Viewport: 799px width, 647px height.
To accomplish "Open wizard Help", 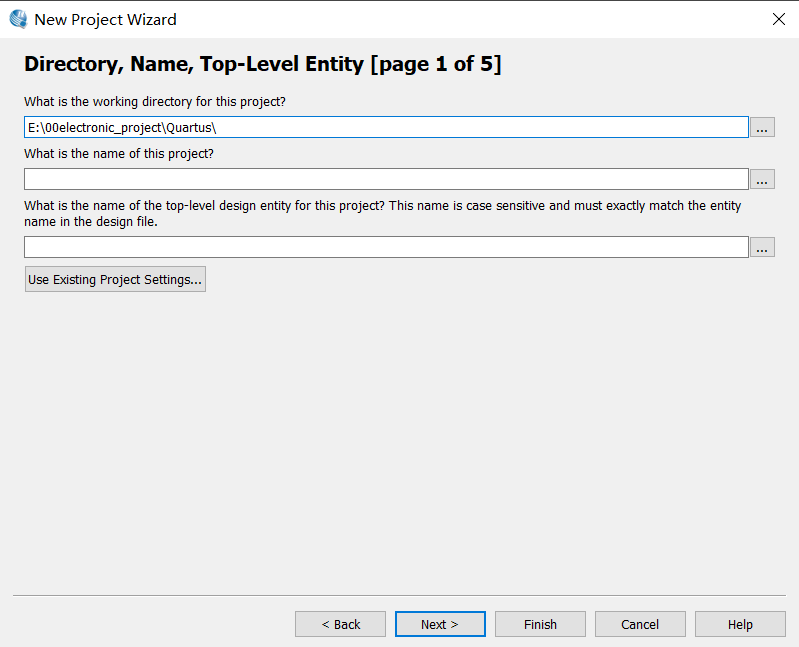I will pos(740,624).
